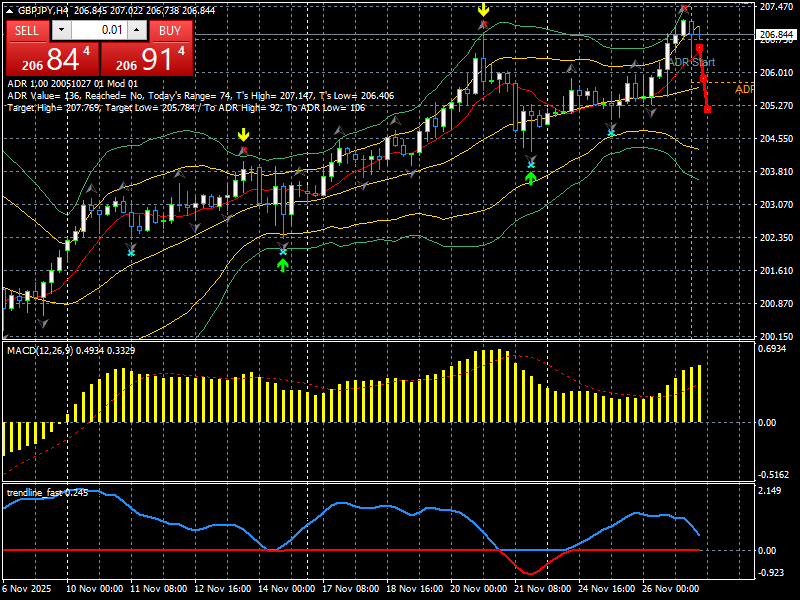The image size is (800, 600).
Task: Click the '14 Nov 00:00' time label
Action: coord(287,588)
